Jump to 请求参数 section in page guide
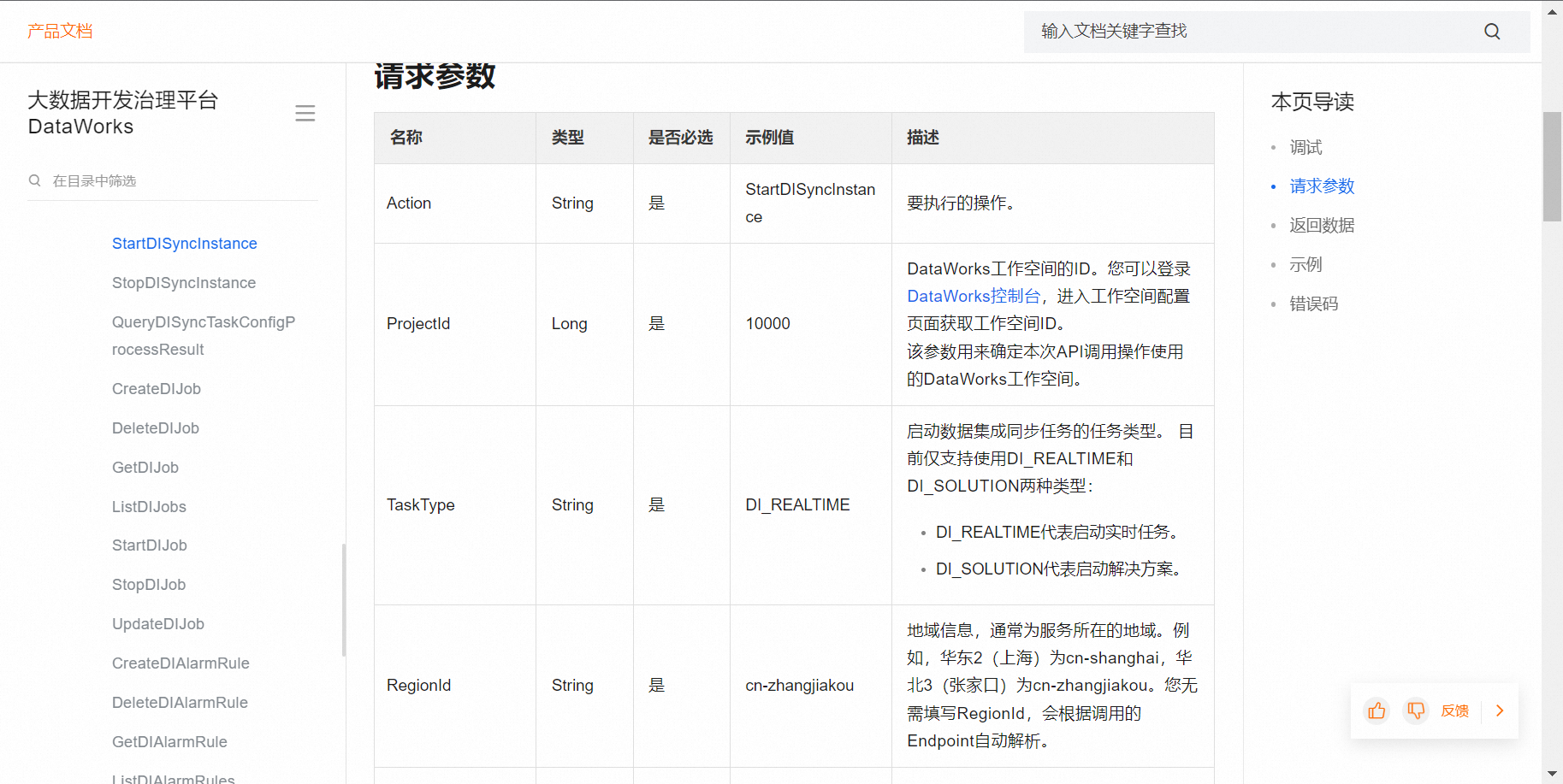The image size is (1563, 784). click(1322, 186)
